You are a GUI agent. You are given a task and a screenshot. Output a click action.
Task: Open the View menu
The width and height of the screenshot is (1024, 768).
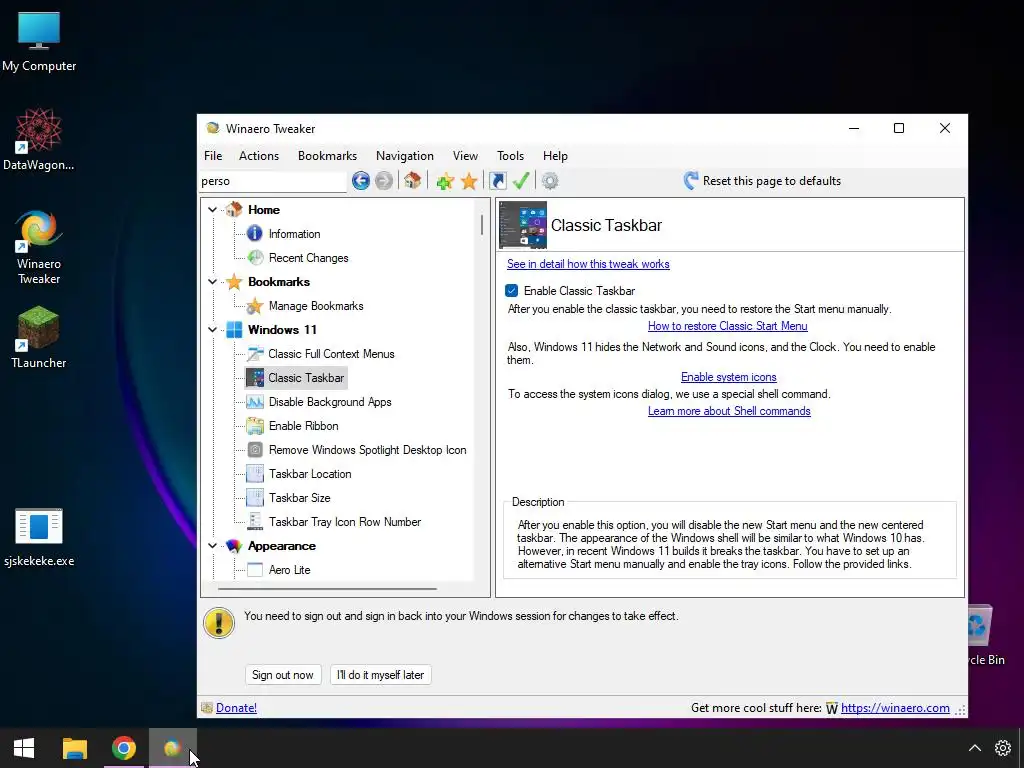pyautogui.click(x=465, y=155)
